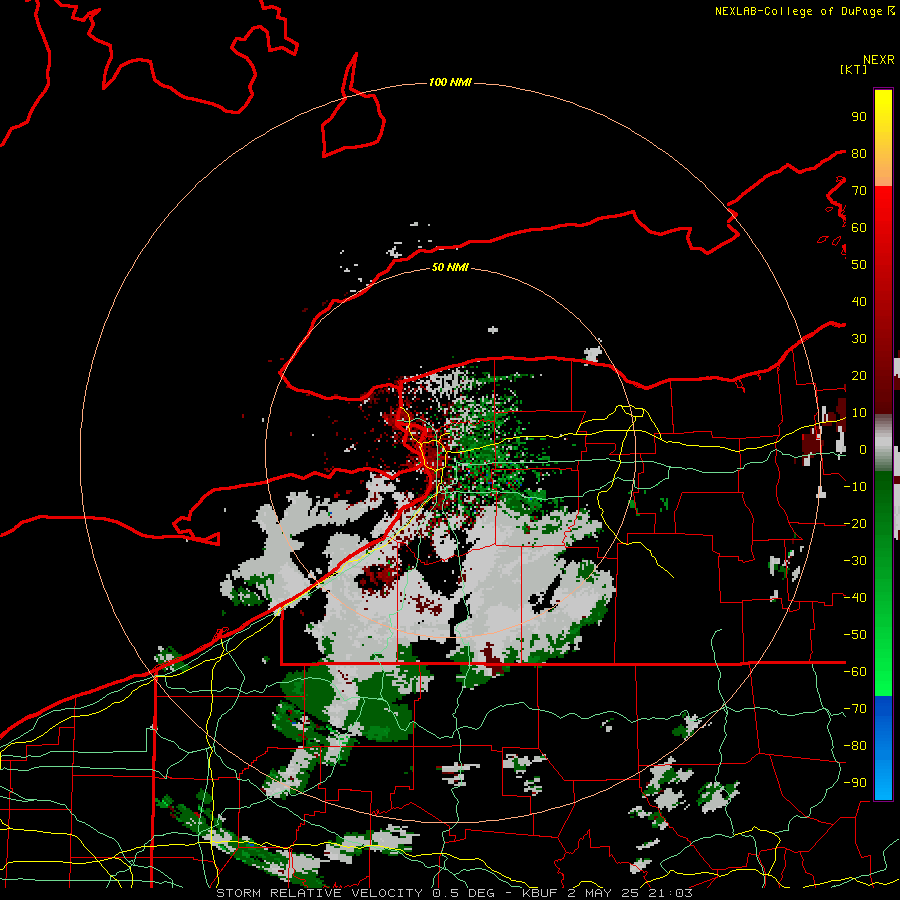
Task: Click the -80 value on the velocity scale
Action: pyautogui.click(x=855, y=746)
